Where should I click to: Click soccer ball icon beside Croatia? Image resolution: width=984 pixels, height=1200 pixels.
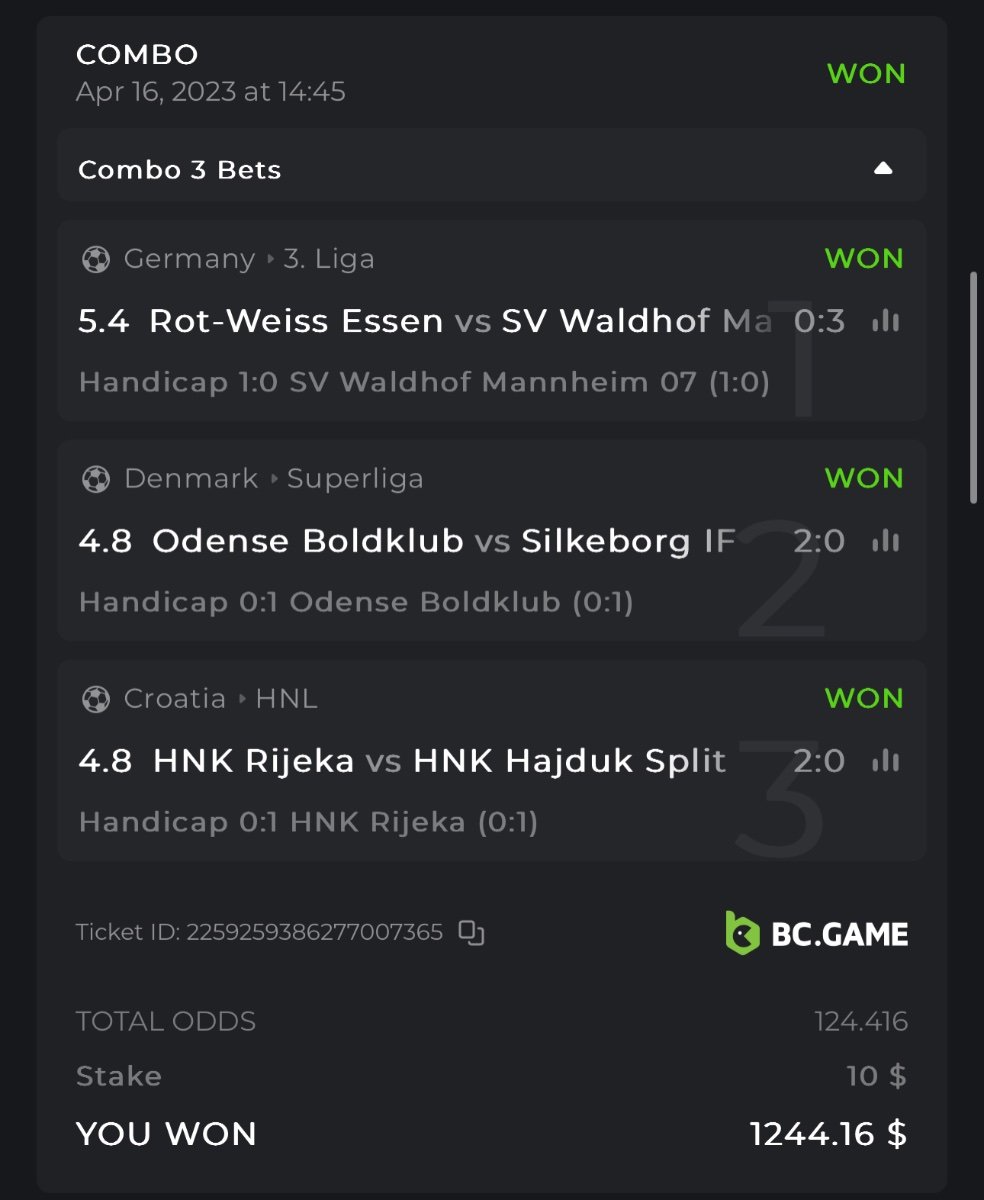click(x=95, y=699)
